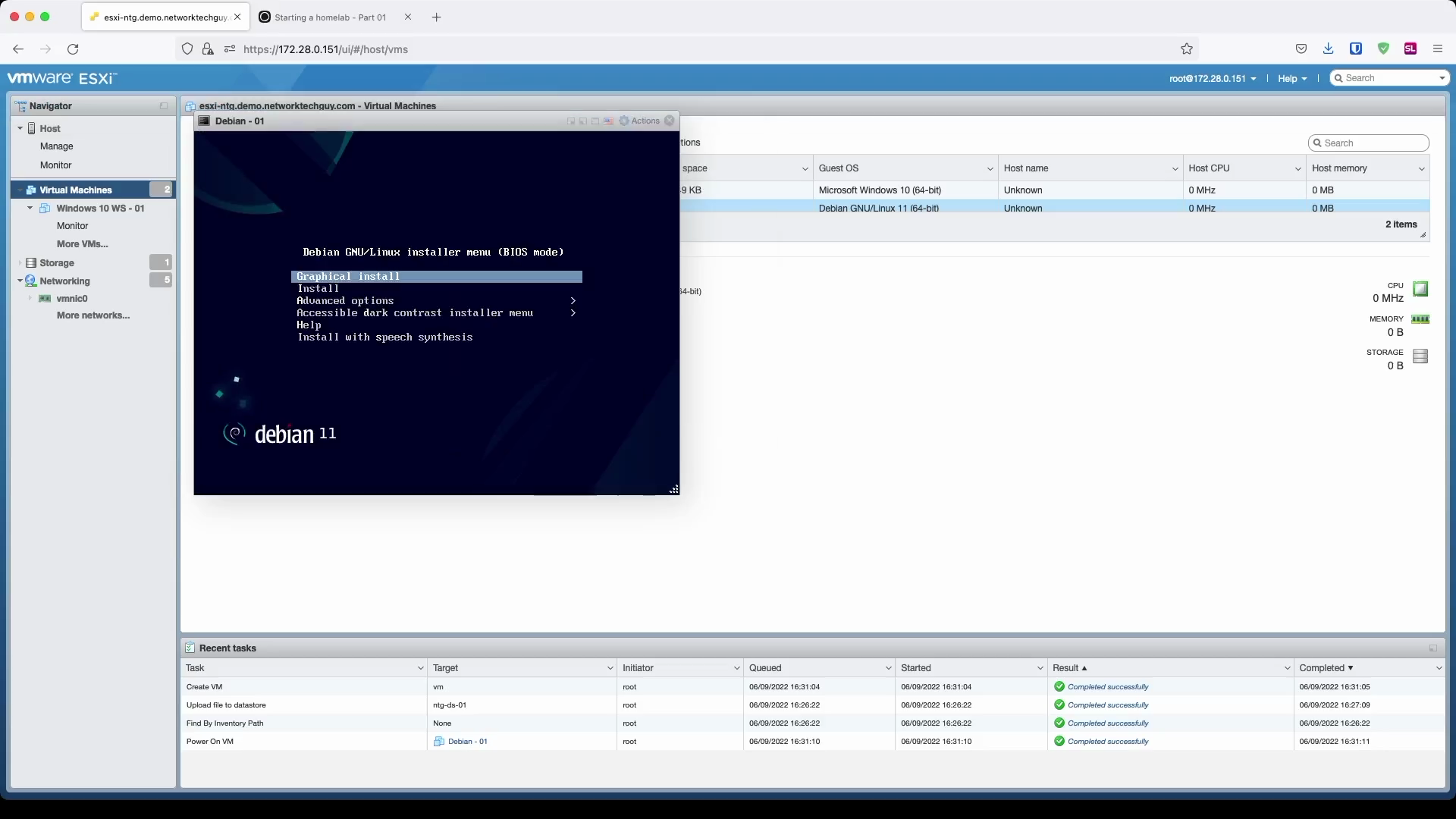
Task: Open the green shield extension icon
Action: [1383, 49]
